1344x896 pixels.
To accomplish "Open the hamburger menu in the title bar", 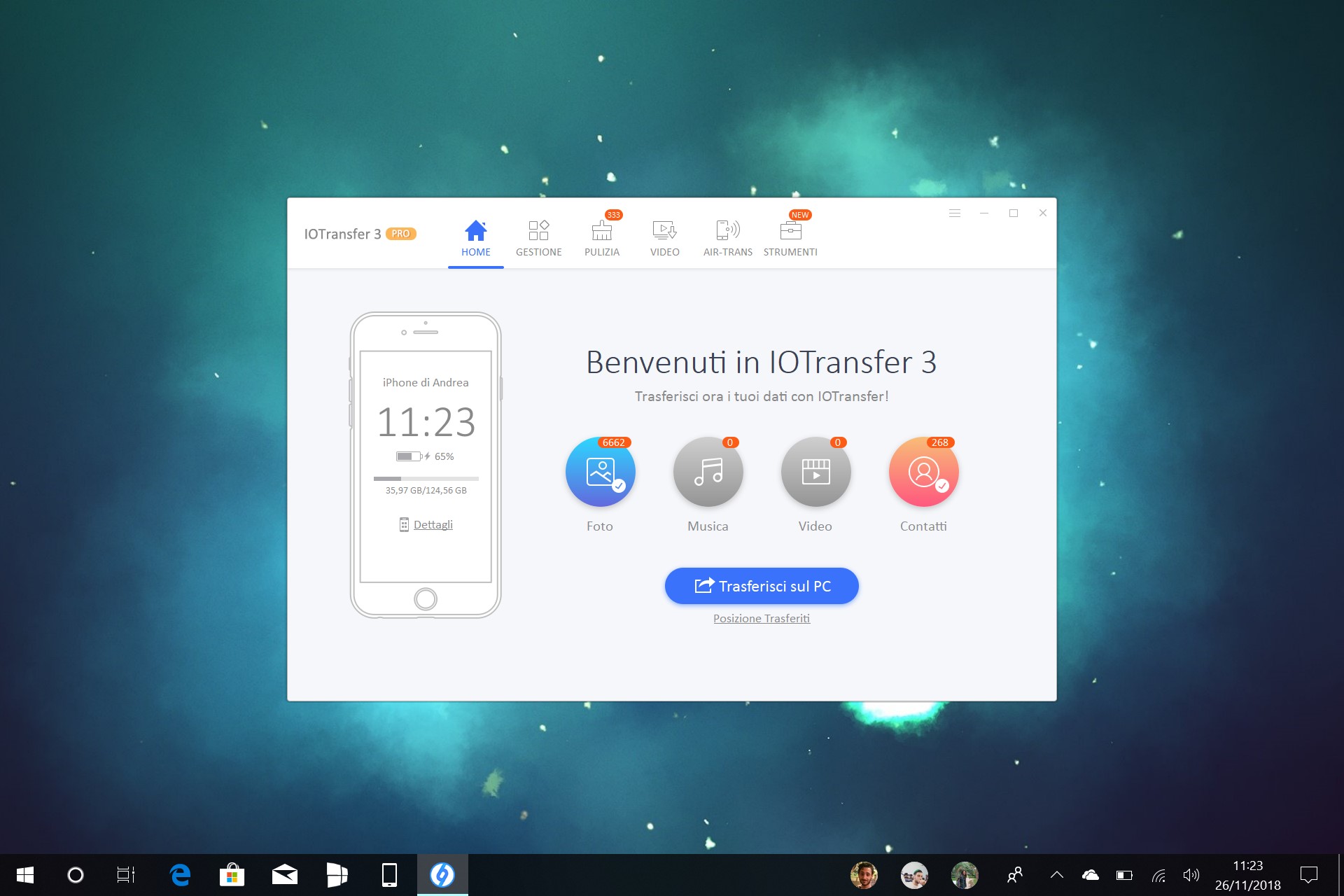I will (955, 213).
